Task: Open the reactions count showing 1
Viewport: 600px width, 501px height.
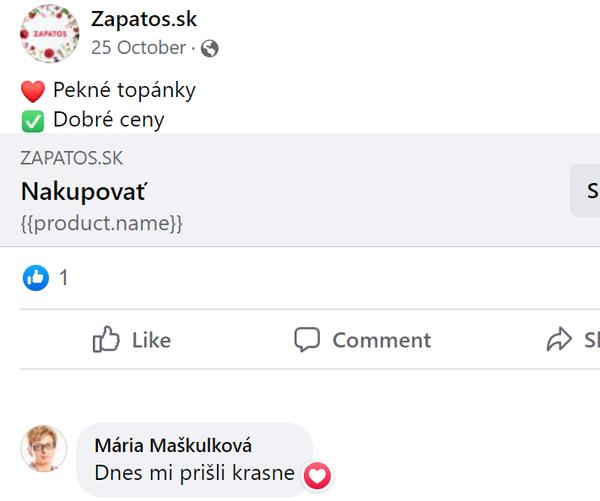Action: [x=64, y=278]
